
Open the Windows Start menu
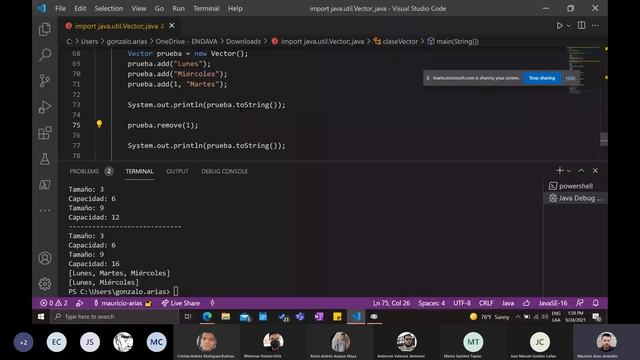(x=41, y=316)
